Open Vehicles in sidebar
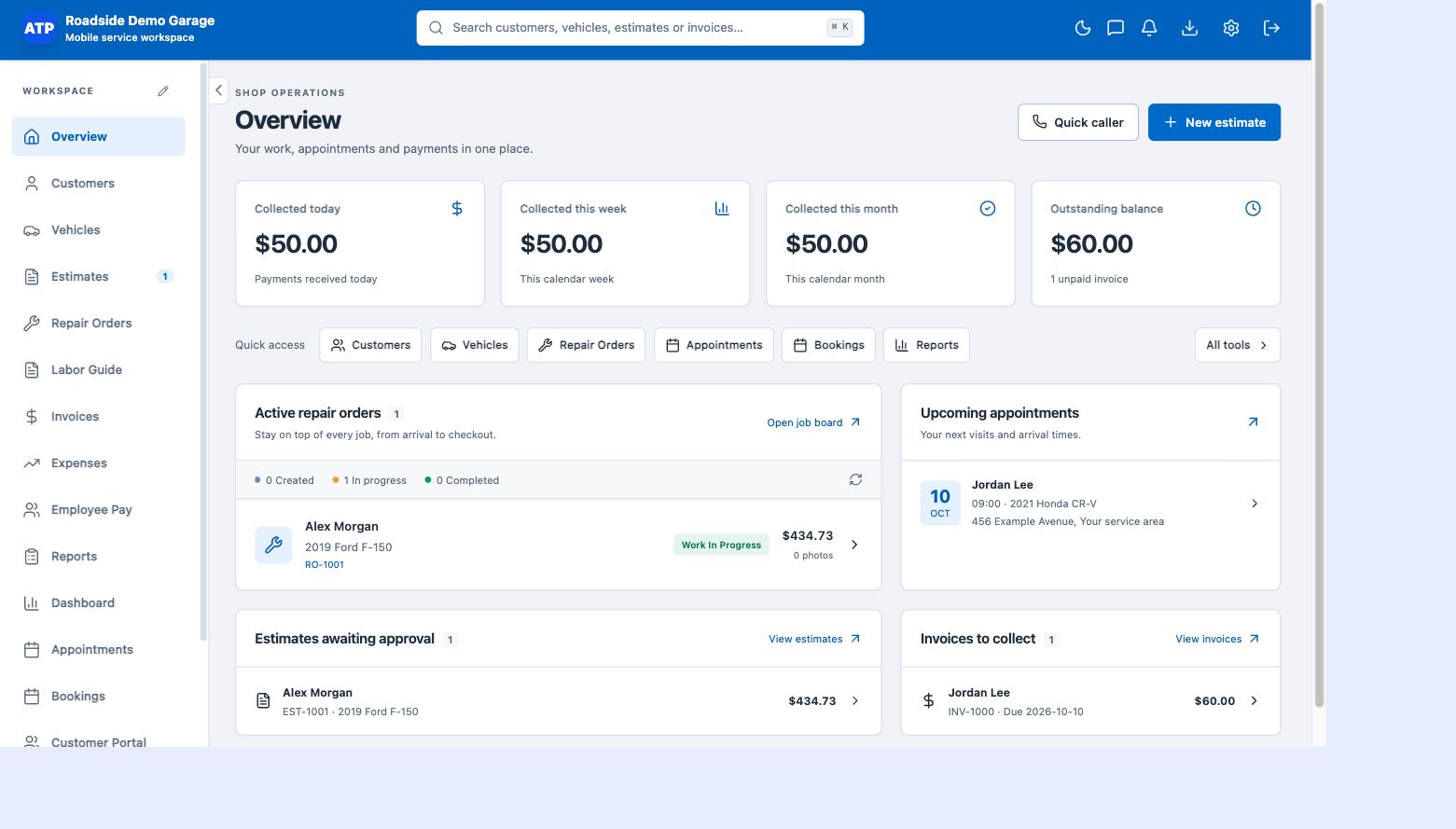Viewport: 1456px width, 829px height. 99,229
